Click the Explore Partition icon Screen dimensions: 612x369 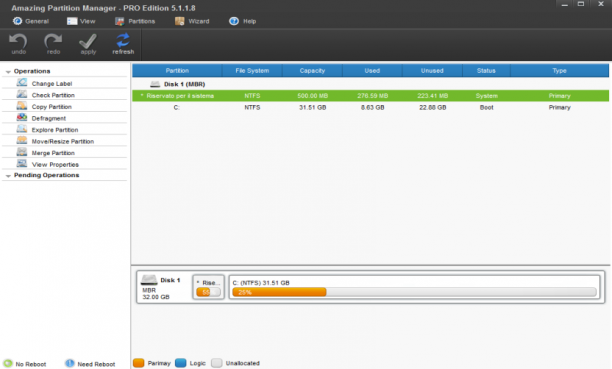[x=22, y=129]
